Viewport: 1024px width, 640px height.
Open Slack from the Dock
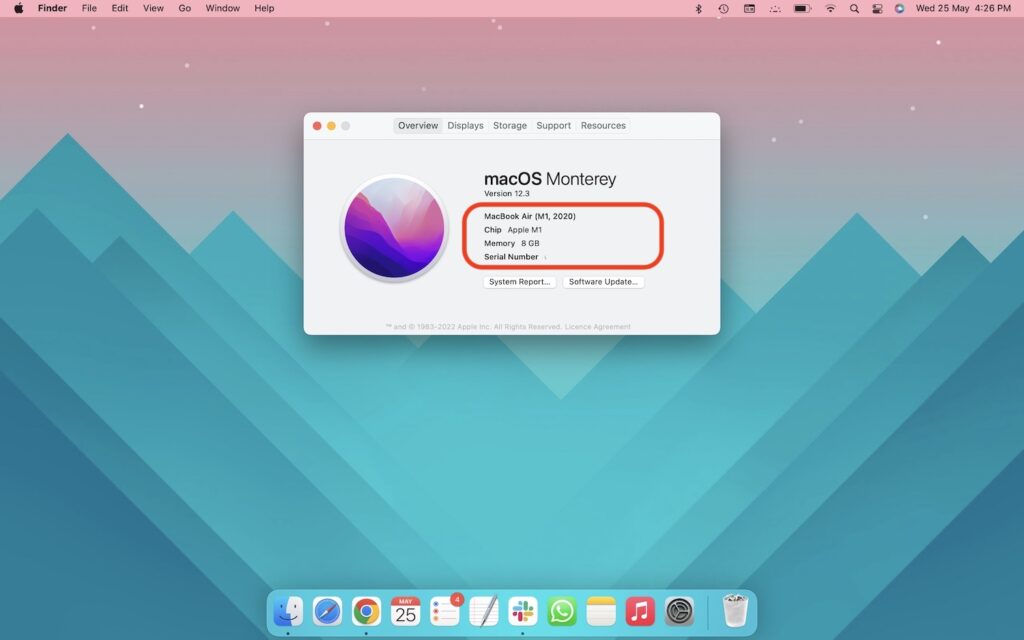tap(523, 608)
